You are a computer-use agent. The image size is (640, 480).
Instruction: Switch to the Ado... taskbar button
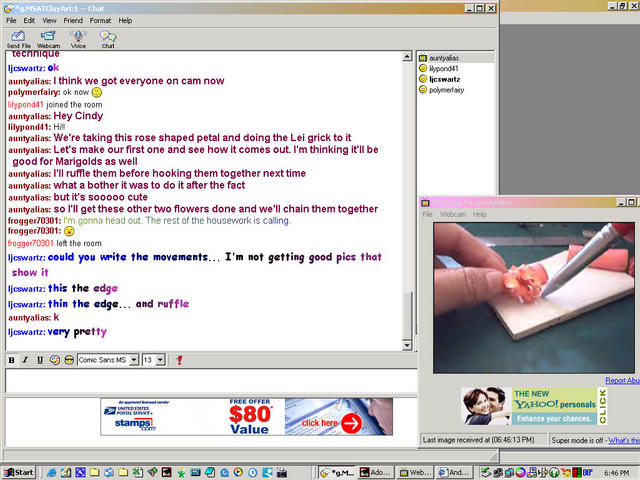375,473
